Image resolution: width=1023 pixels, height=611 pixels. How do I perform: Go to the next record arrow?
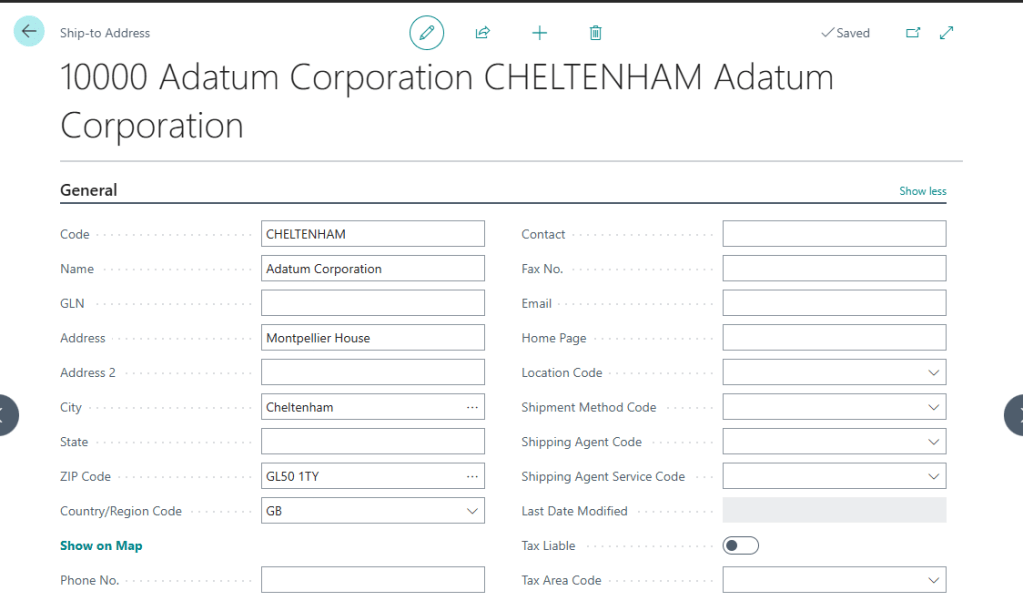click(x=1014, y=415)
